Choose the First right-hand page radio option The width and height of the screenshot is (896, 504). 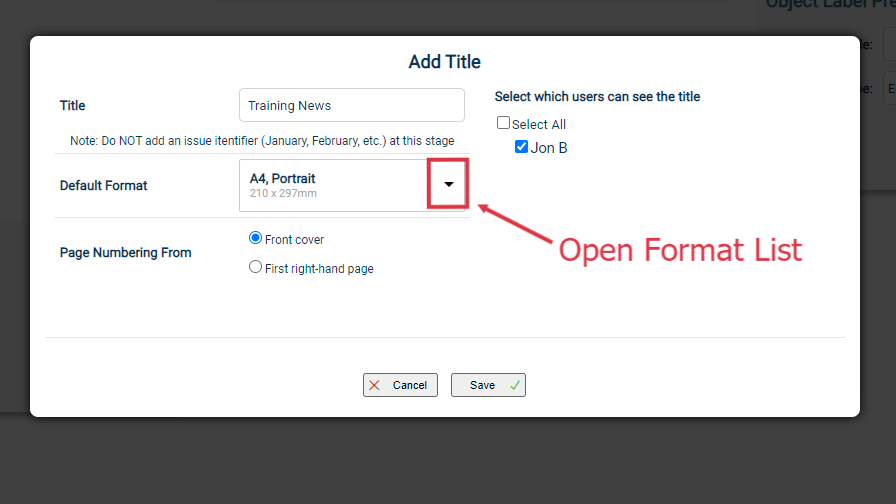[x=255, y=267]
